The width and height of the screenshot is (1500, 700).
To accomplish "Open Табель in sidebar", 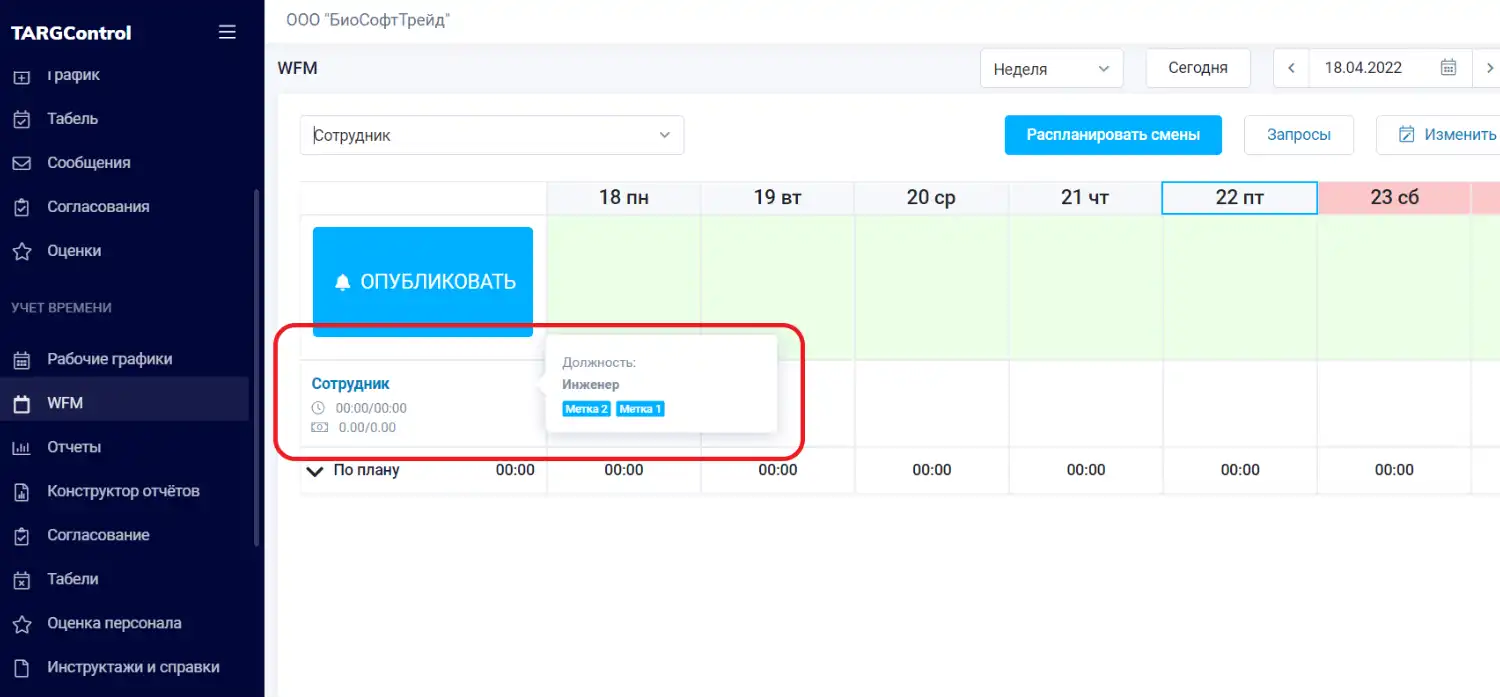I will [72, 119].
